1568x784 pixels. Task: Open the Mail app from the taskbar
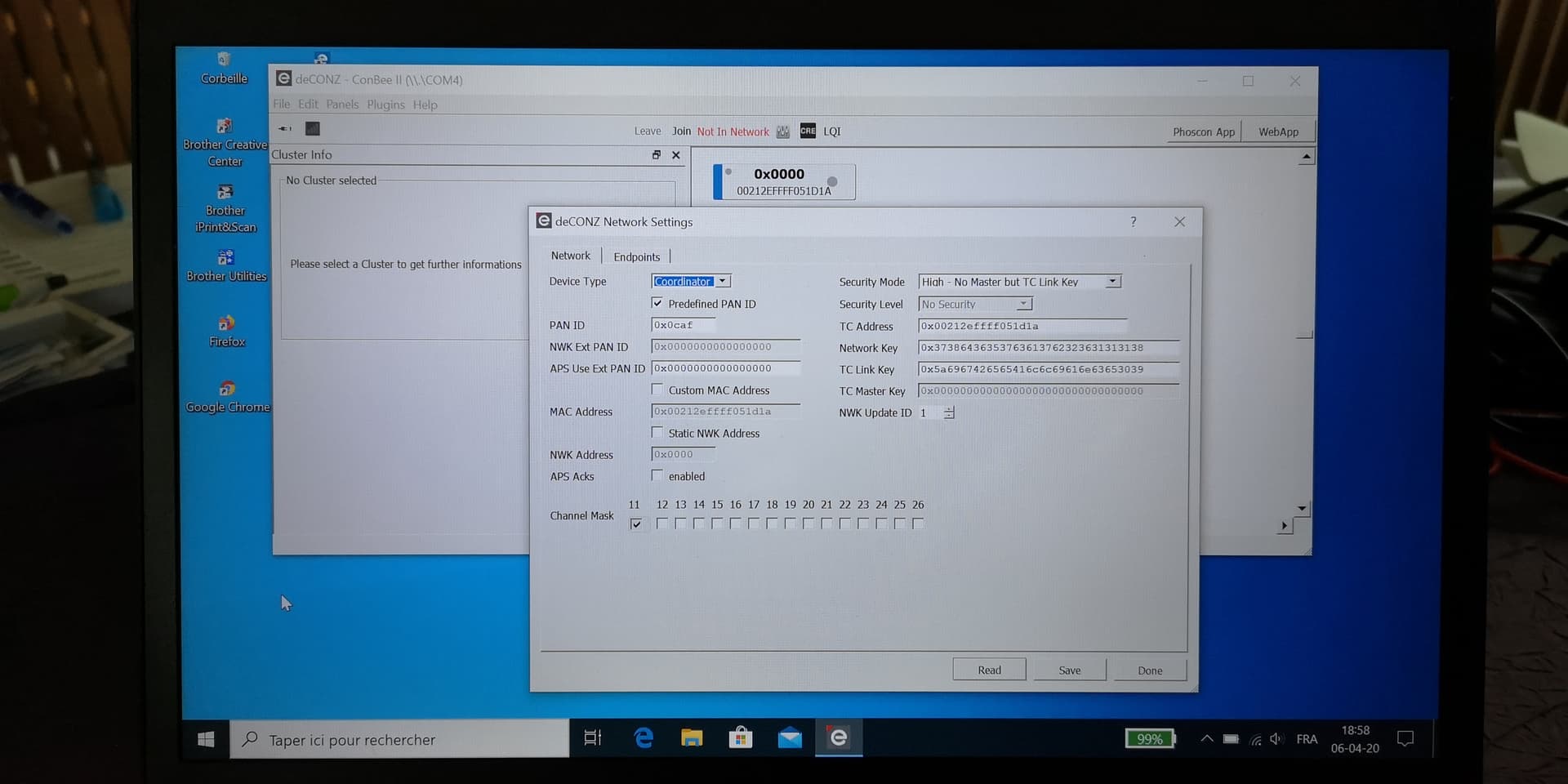coord(790,738)
